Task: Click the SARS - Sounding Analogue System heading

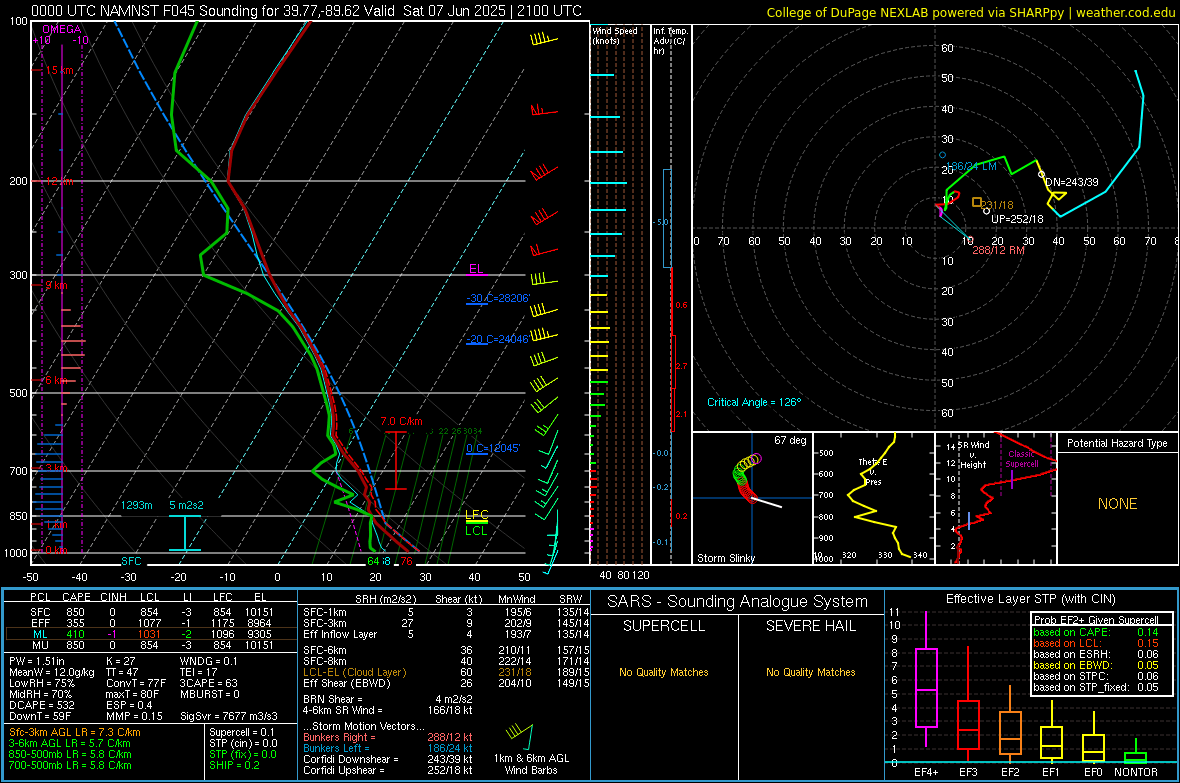Action: pos(738,602)
